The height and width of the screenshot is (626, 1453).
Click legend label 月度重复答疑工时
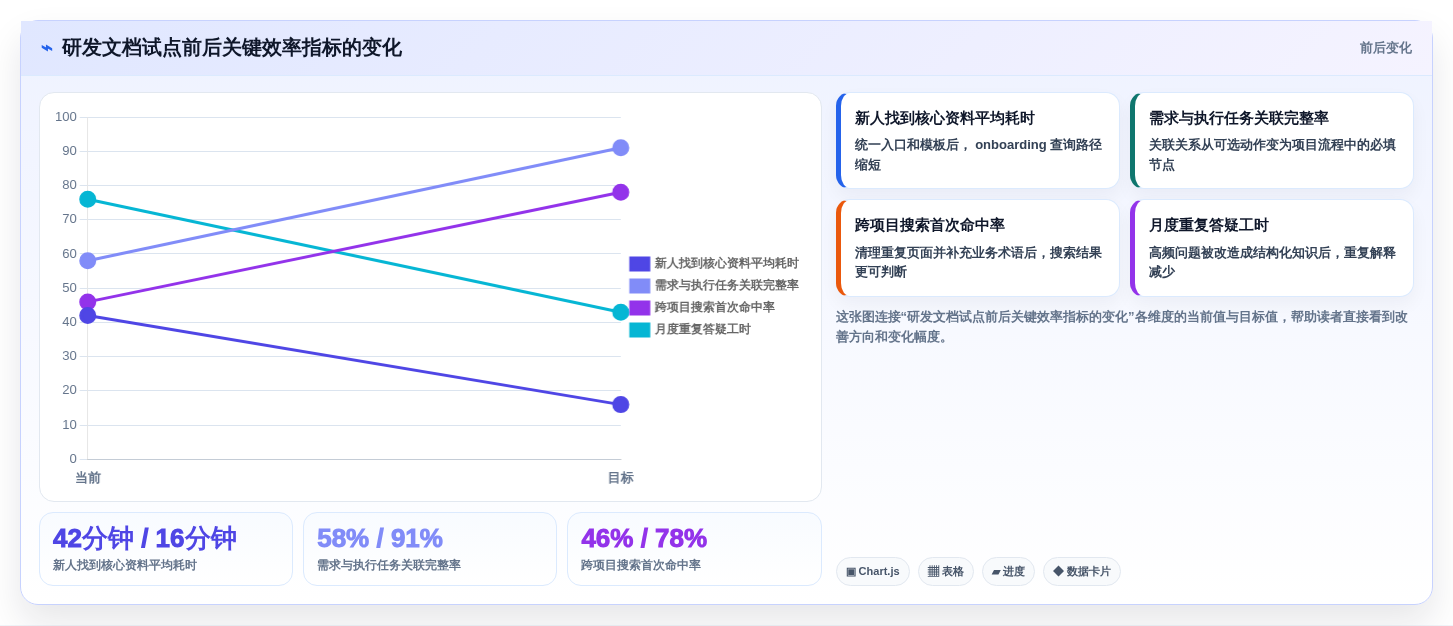(x=703, y=330)
